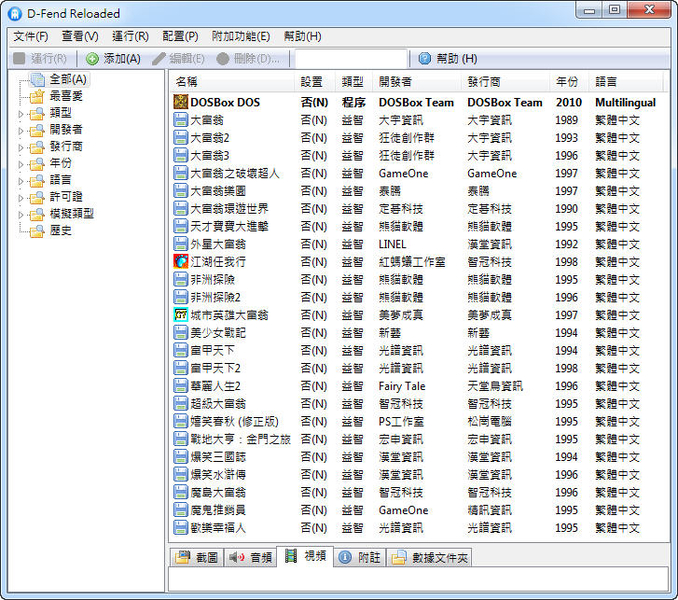Click the floppy icon beside 美少女戰記
Image resolution: width=678 pixels, height=600 pixels.
pyautogui.click(x=180, y=332)
